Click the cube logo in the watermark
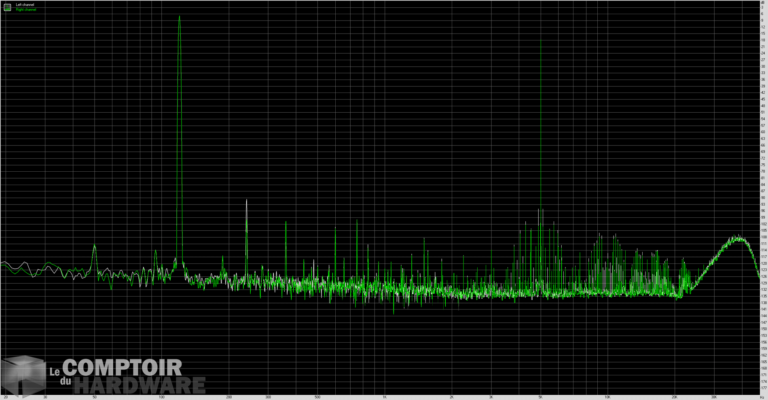The width and height of the screenshot is (768, 400). [23, 373]
